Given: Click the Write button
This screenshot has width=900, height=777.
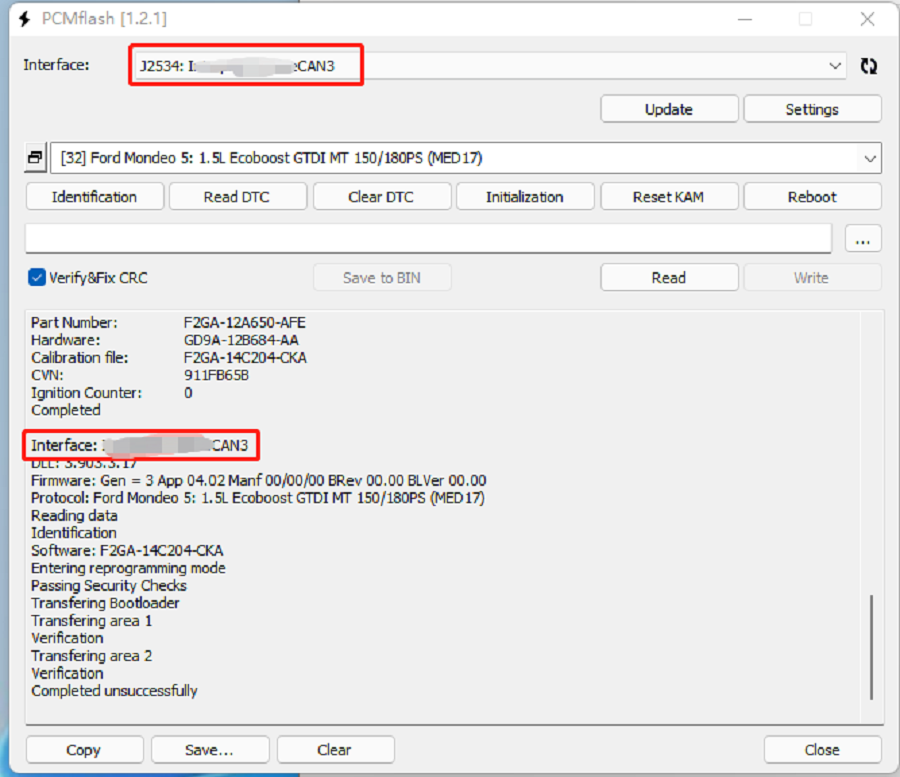Looking at the screenshot, I should pos(812,278).
